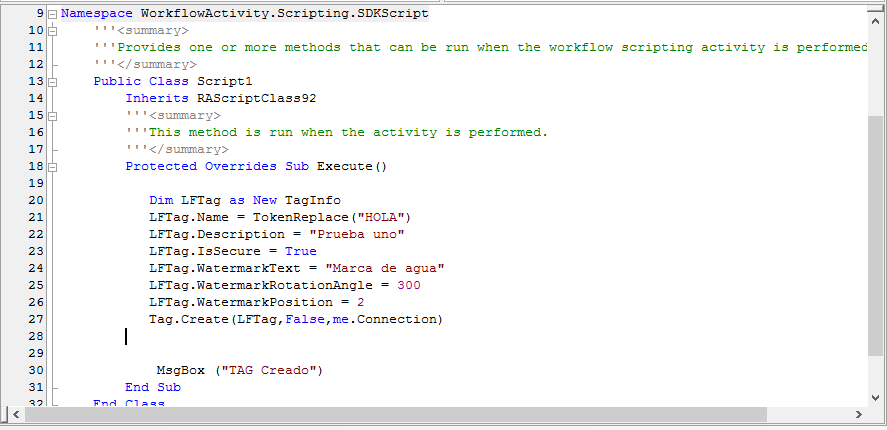
Task: Click the 'Provides one or more methods' comment
Action: 481,48
